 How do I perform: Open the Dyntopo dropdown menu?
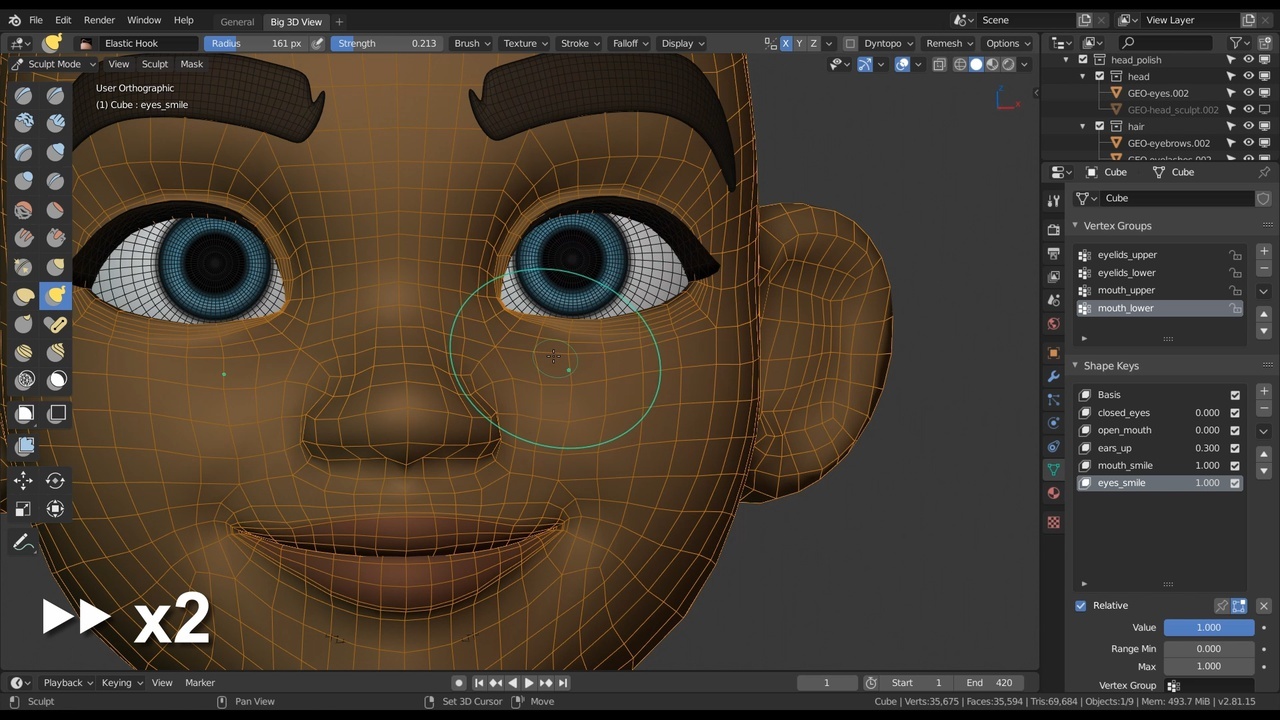[x=887, y=43]
